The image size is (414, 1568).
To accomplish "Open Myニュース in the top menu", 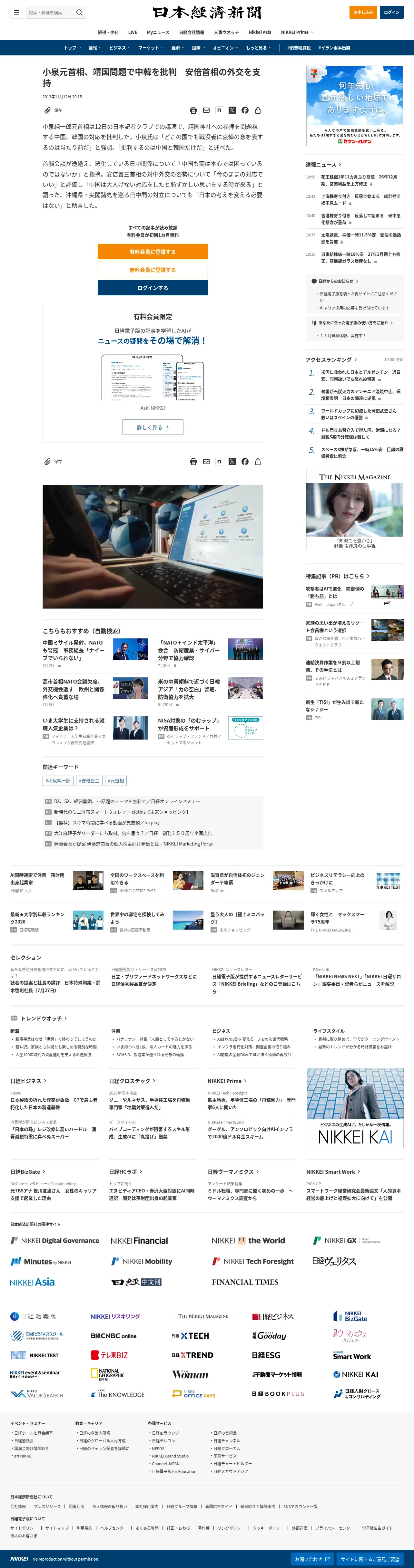I will [x=158, y=32].
